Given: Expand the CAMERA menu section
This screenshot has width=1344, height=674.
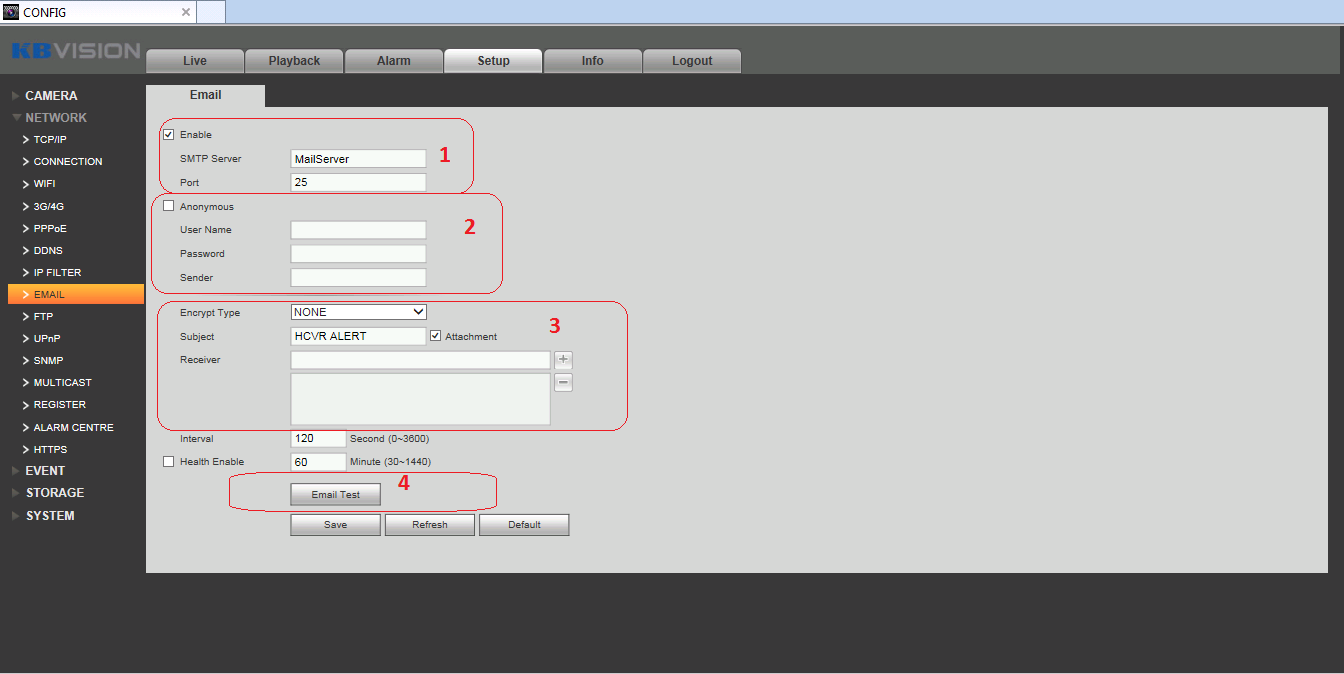Looking at the screenshot, I should pos(51,96).
